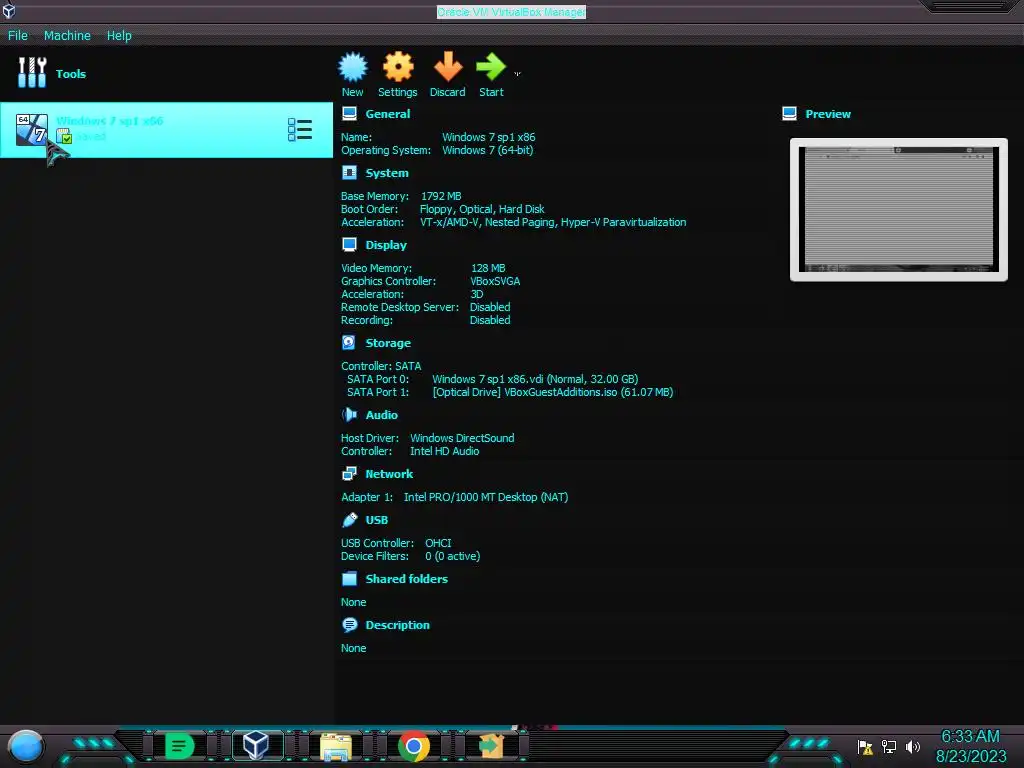
Task: Click the VBoxGuestAdditions.iso optical drive entry
Action: (x=552, y=392)
